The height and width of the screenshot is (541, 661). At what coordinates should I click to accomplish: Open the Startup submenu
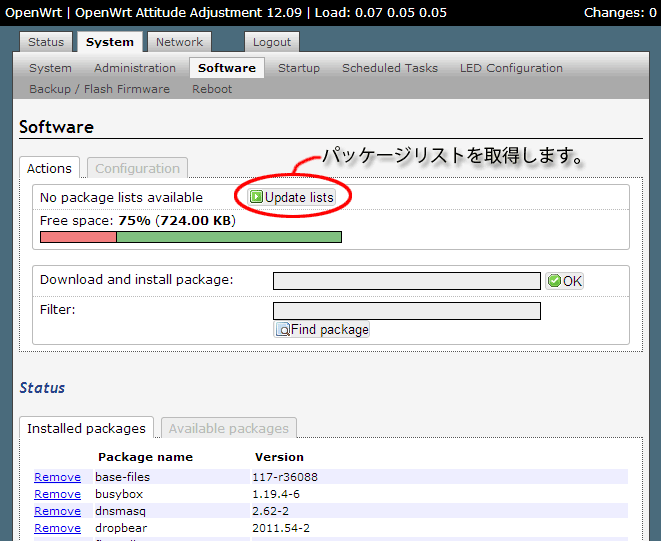point(299,68)
